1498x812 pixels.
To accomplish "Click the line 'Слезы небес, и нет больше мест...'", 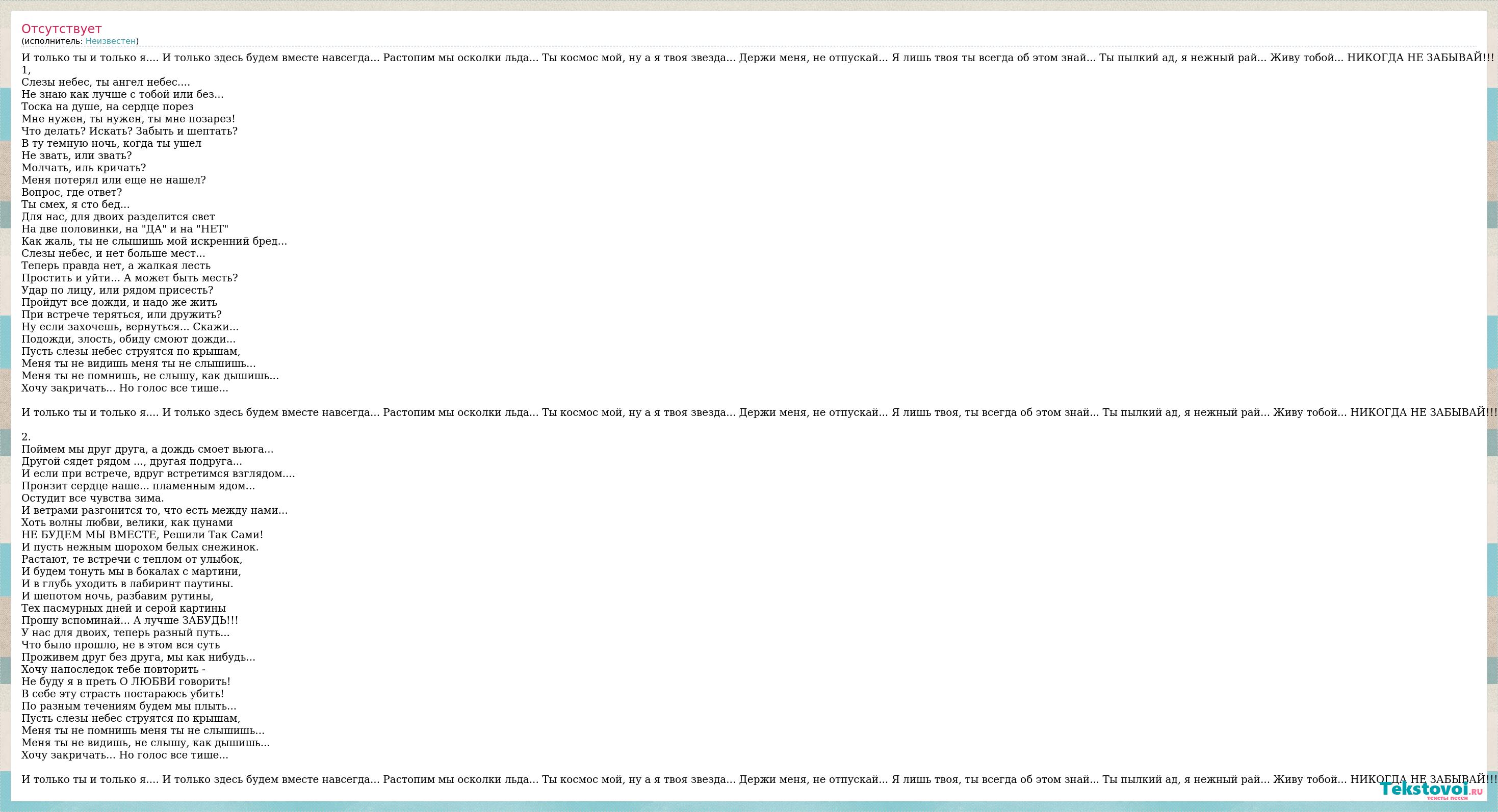I will pos(113,253).
